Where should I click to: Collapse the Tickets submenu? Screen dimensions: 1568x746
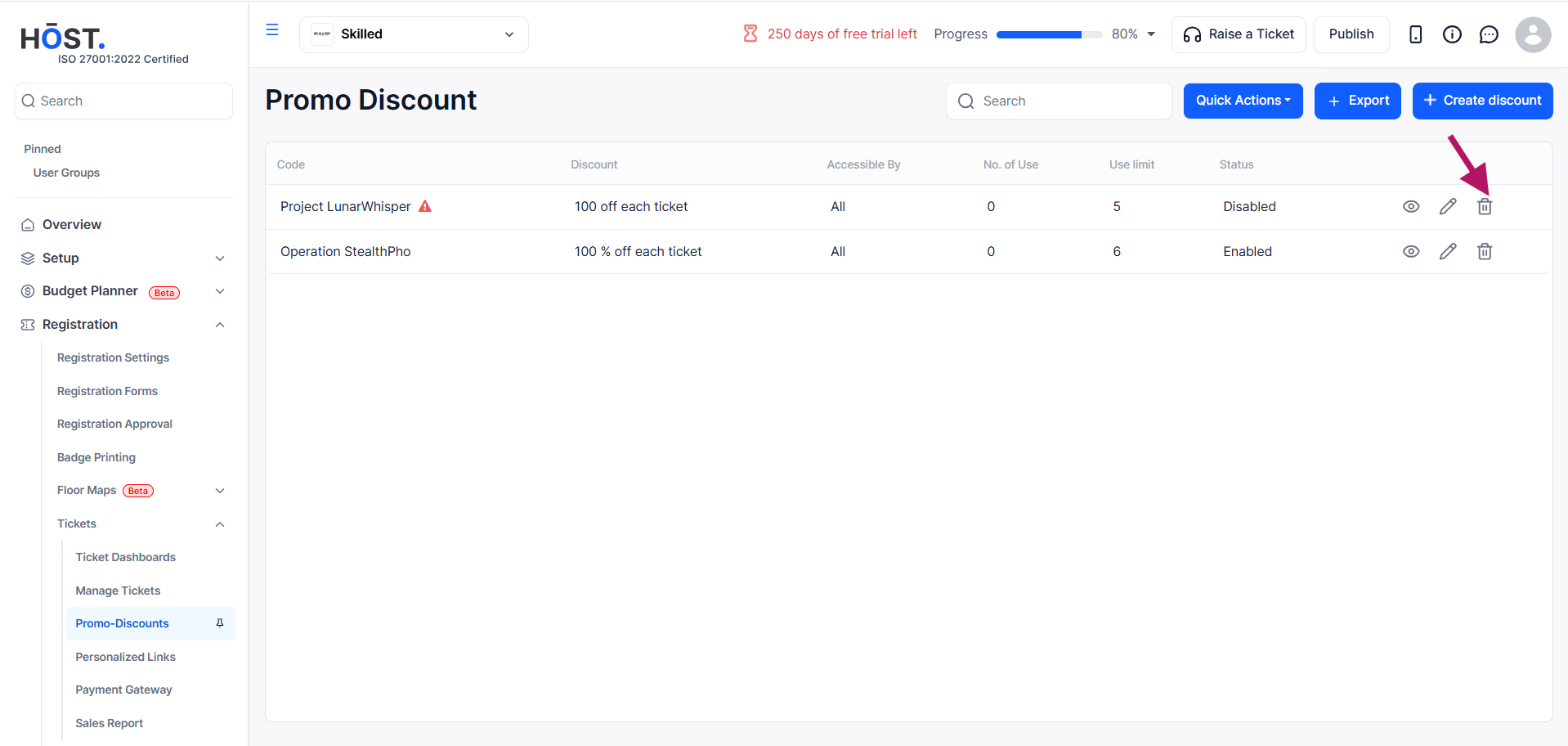220,524
